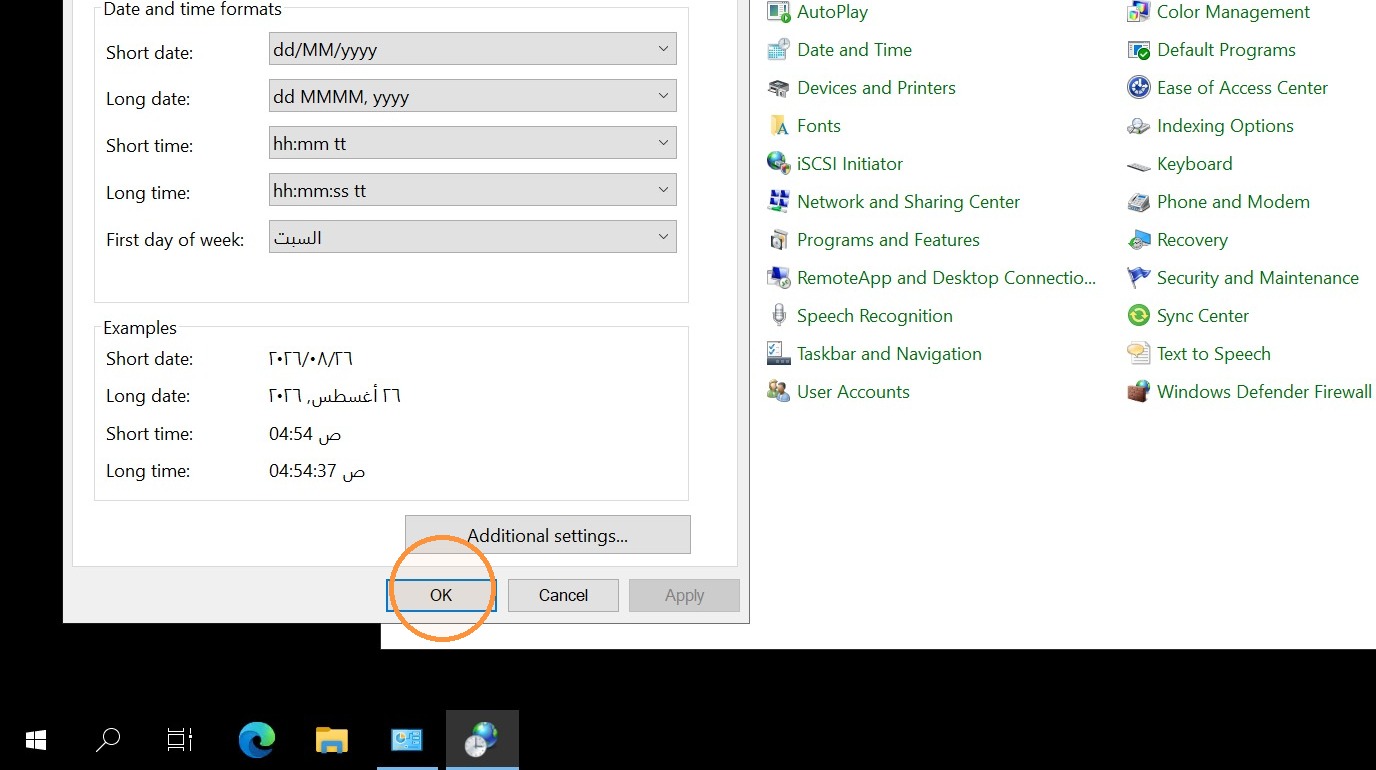Confirm the dialog with OK
Viewport: 1376px width, 770px height.
coord(441,595)
